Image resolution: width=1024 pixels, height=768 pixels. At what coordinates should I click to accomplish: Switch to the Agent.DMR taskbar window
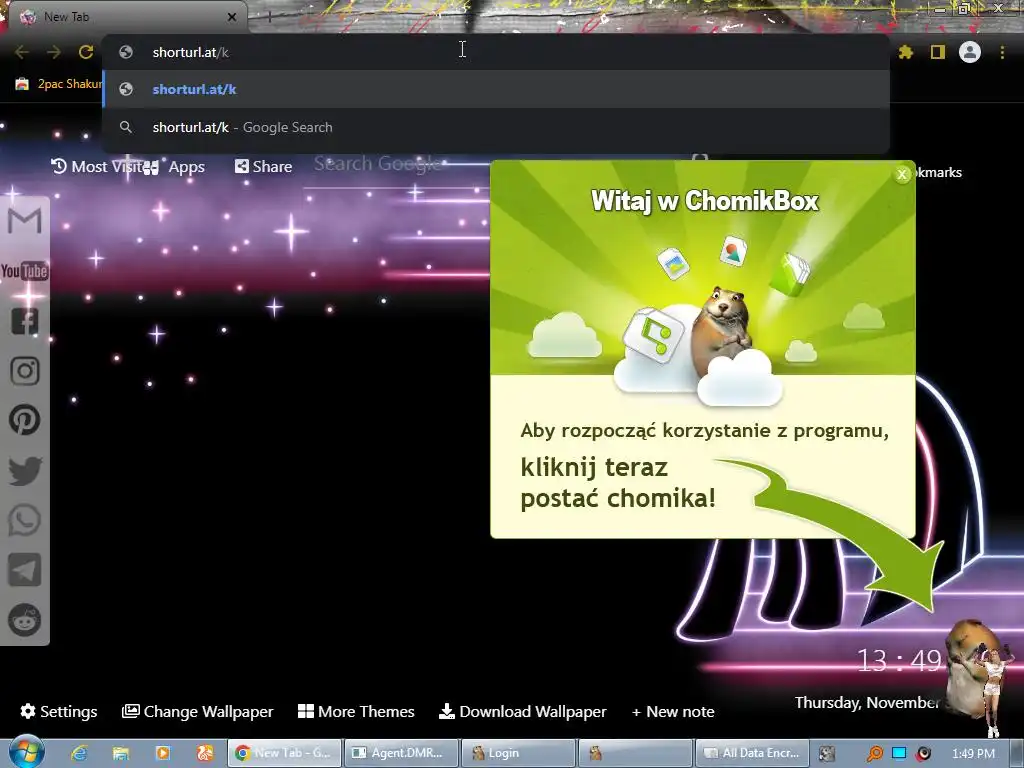(401, 753)
